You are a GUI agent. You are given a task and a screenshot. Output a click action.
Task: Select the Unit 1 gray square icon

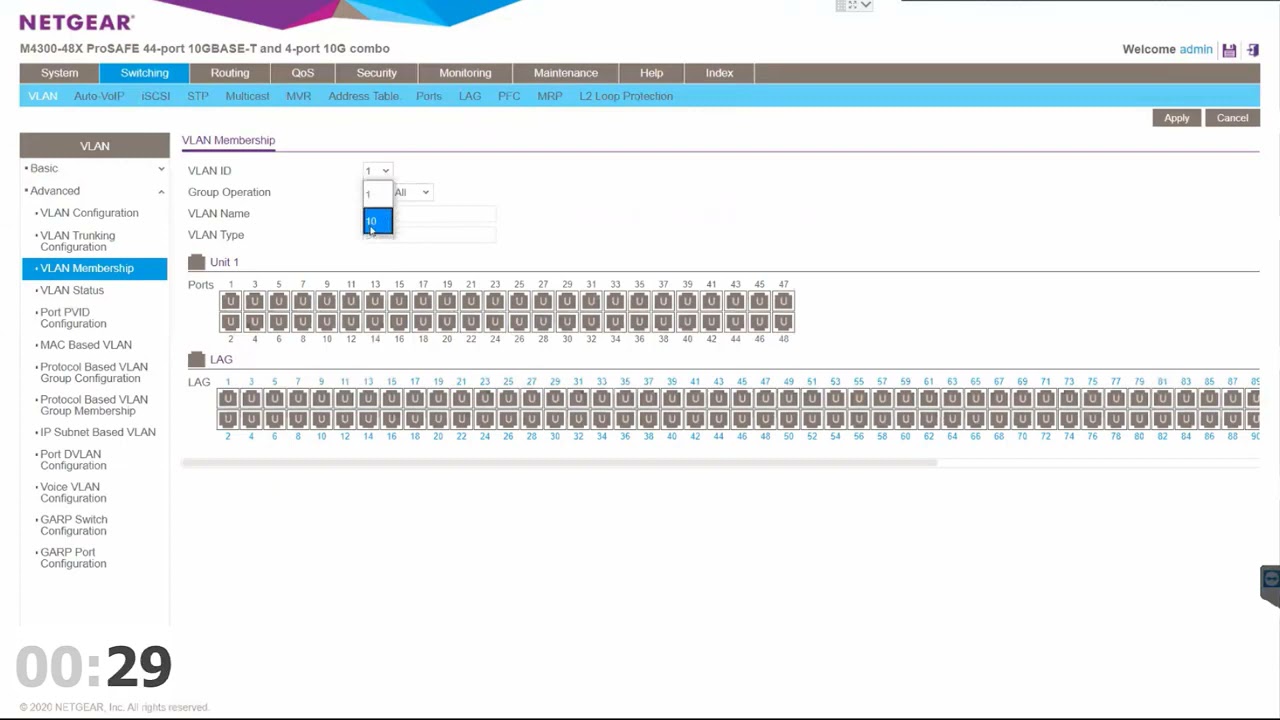click(196, 262)
